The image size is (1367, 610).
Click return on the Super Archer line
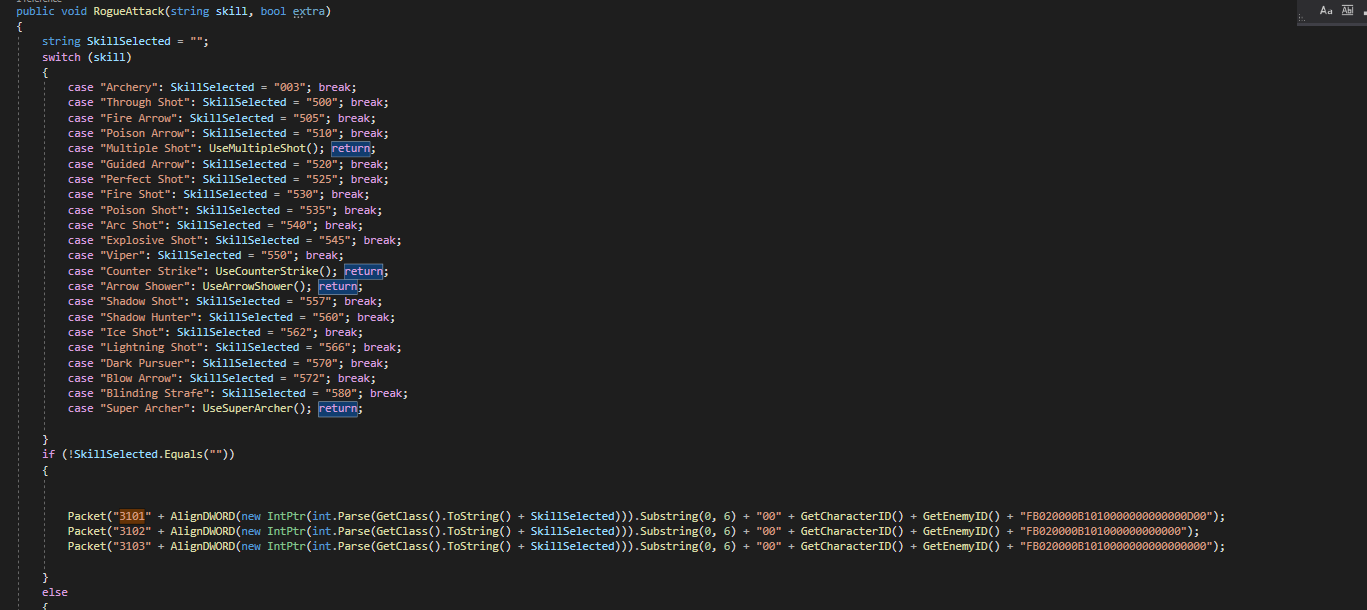click(x=338, y=408)
